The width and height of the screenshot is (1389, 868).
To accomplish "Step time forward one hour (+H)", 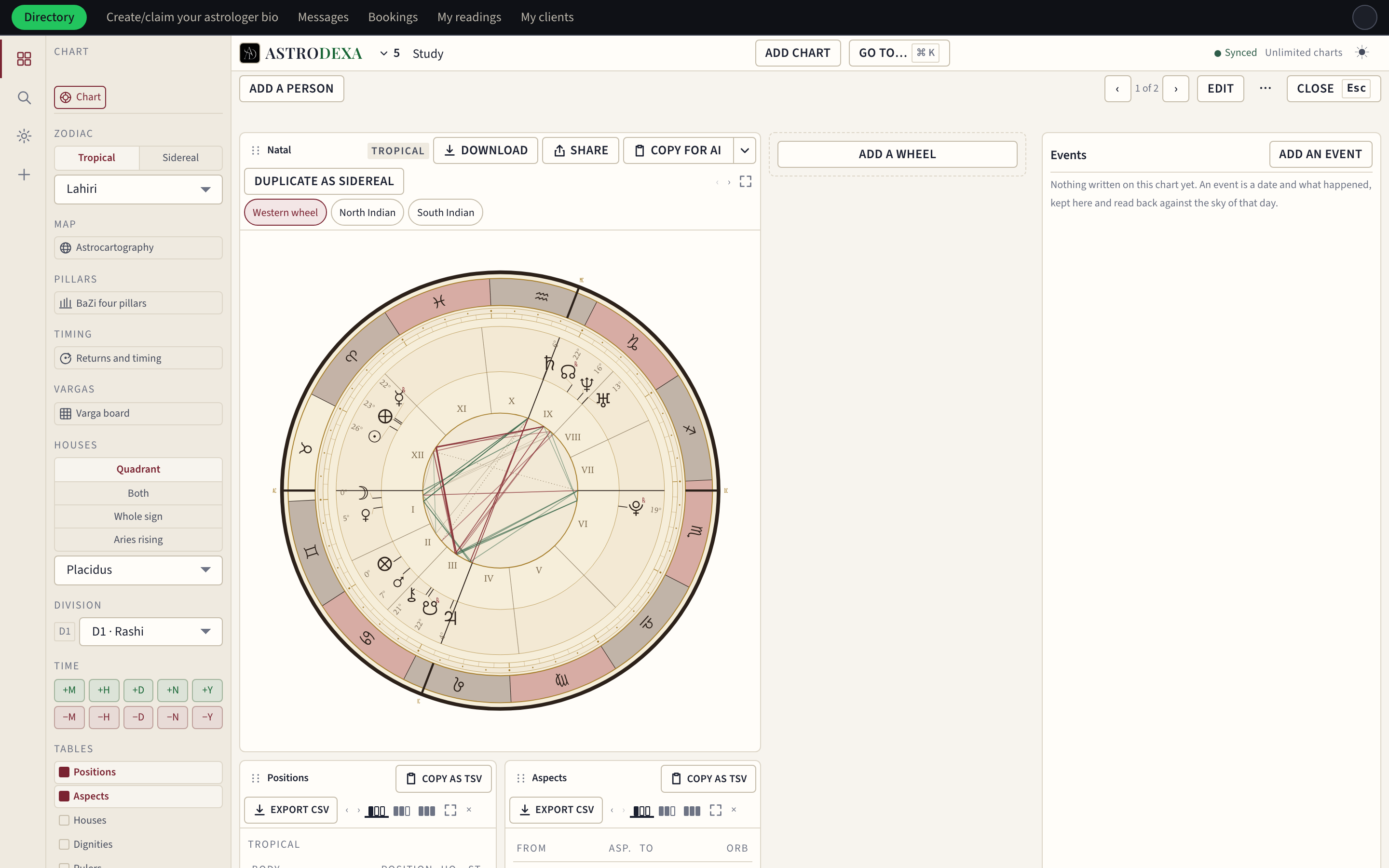I will point(104,690).
